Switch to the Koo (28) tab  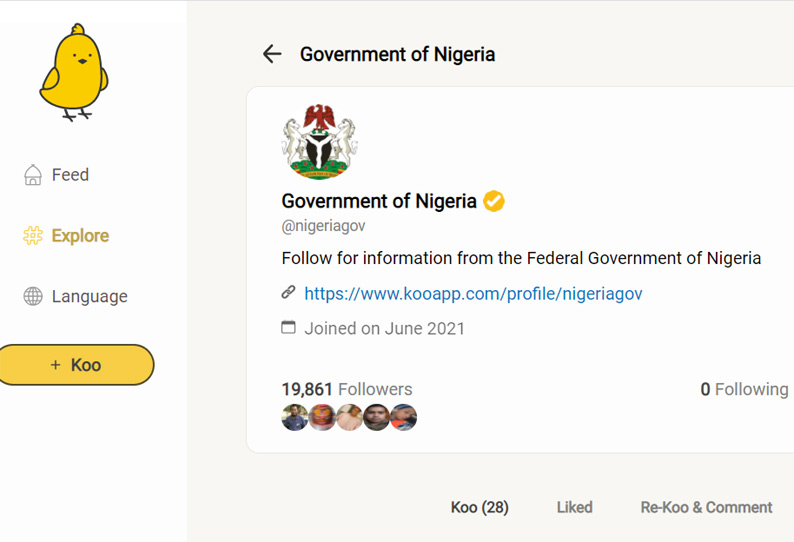point(480,507)
